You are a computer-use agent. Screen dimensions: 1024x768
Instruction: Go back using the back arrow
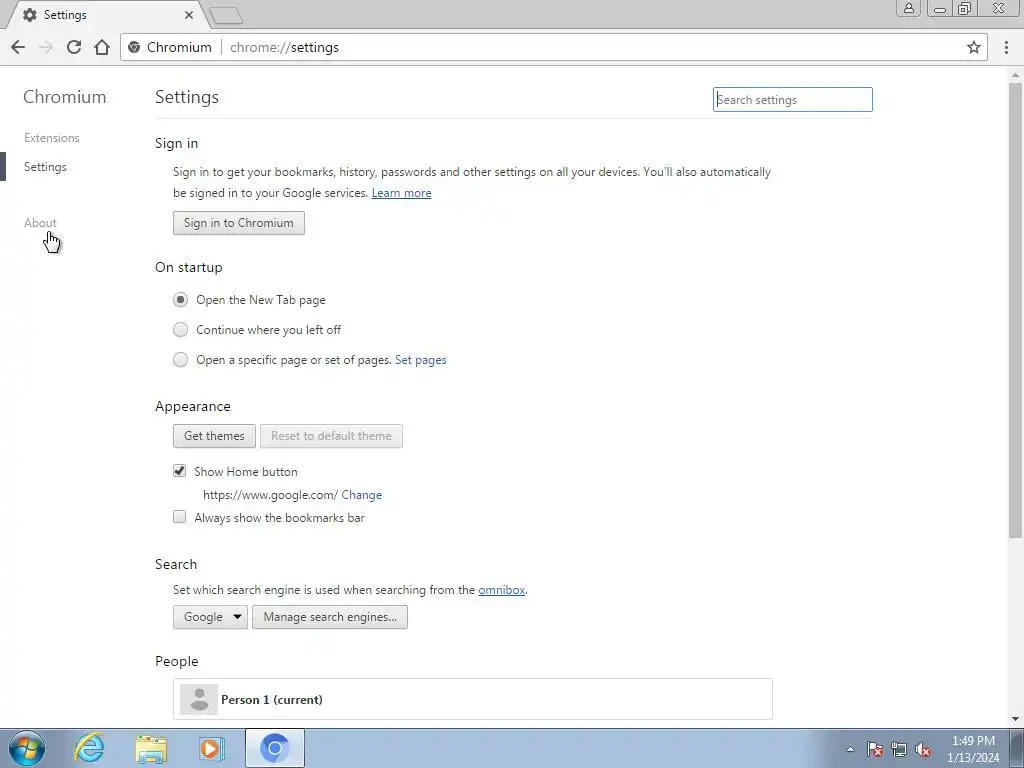coord(18,47)
